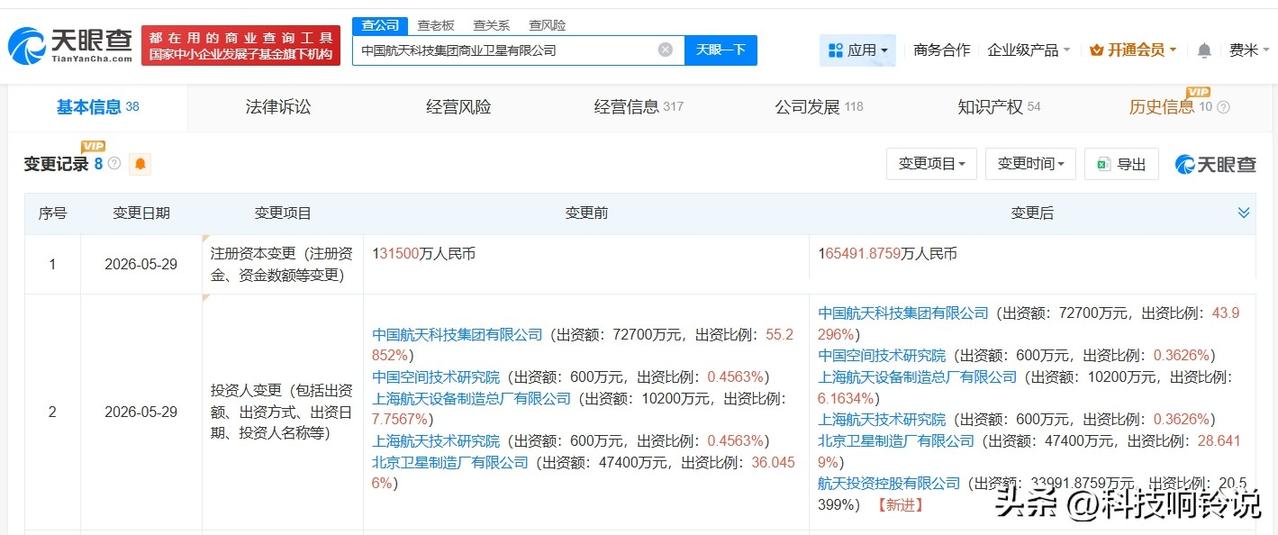The height and width of the screenshot is (535, 1278).
Task: Click the 2026-05-29 date in row 2
Action: coord(141,412)
